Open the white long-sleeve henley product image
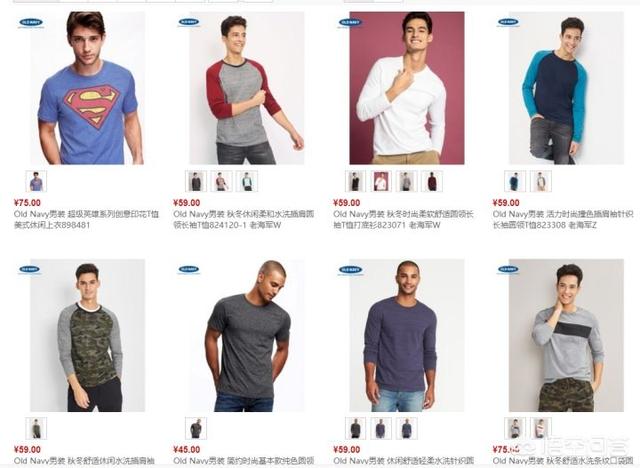The image size is (640, 468). (x=407, y=88)
